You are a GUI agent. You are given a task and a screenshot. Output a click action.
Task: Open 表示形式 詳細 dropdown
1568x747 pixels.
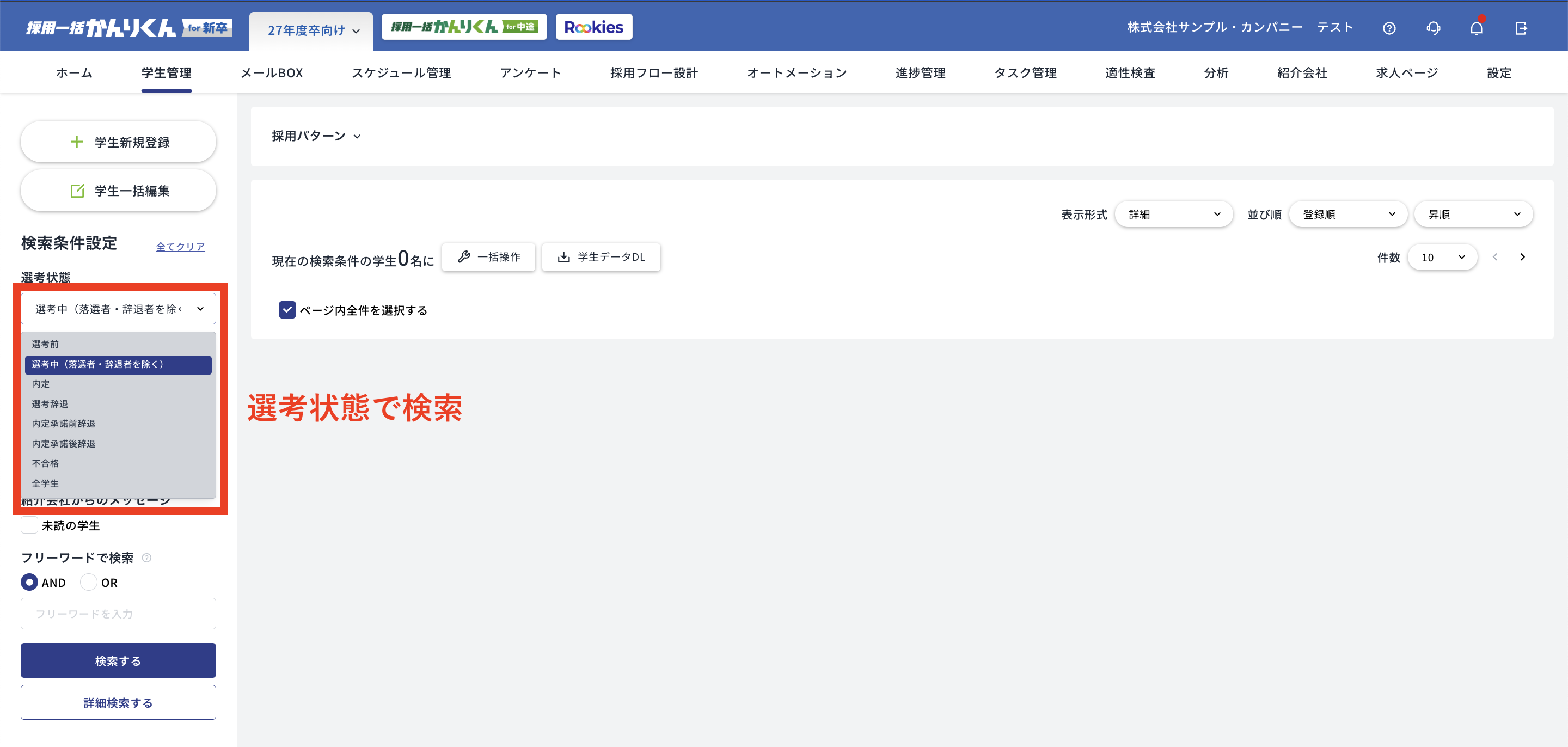(x=1173, y=215)
